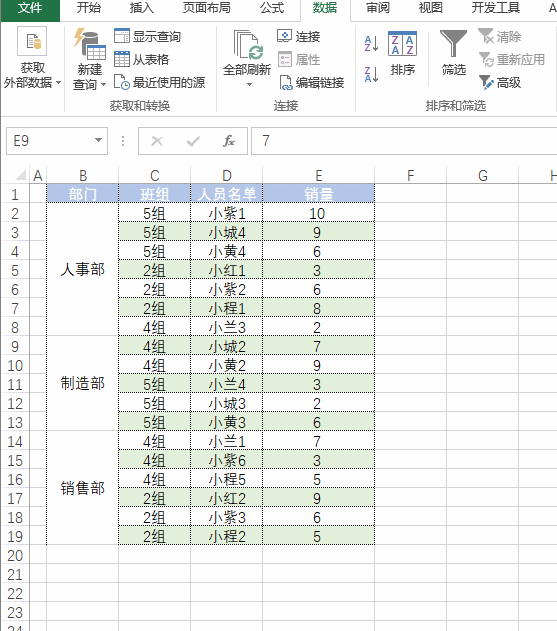The image size is (557, 631).
Task: Click the 人员名单 header cell
Action: [x=227, y=194]
